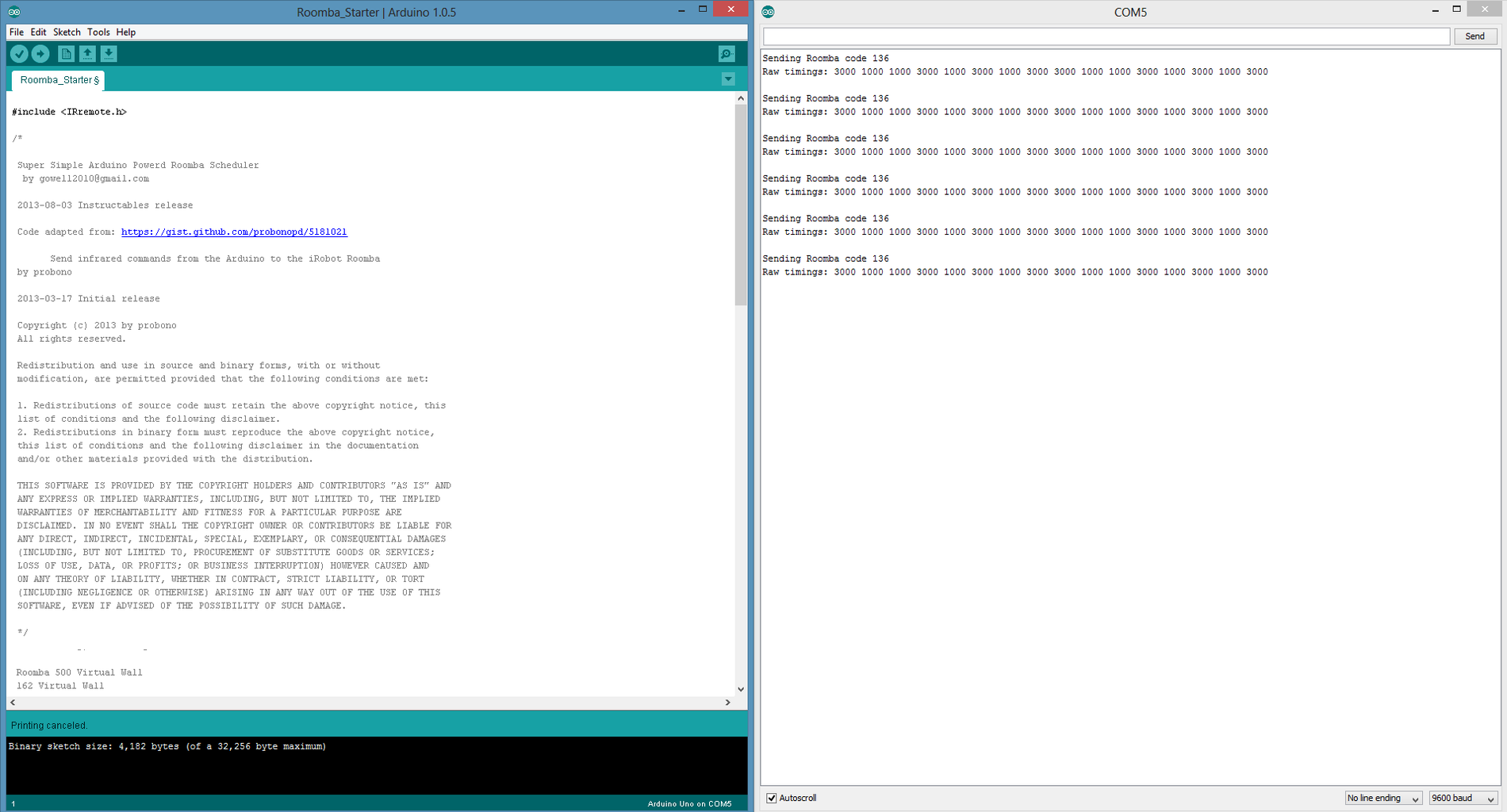Open the No line ending dropdown
This screenshot has width=1507, height=812.
pyautogui.click(x=1383, y=798)
